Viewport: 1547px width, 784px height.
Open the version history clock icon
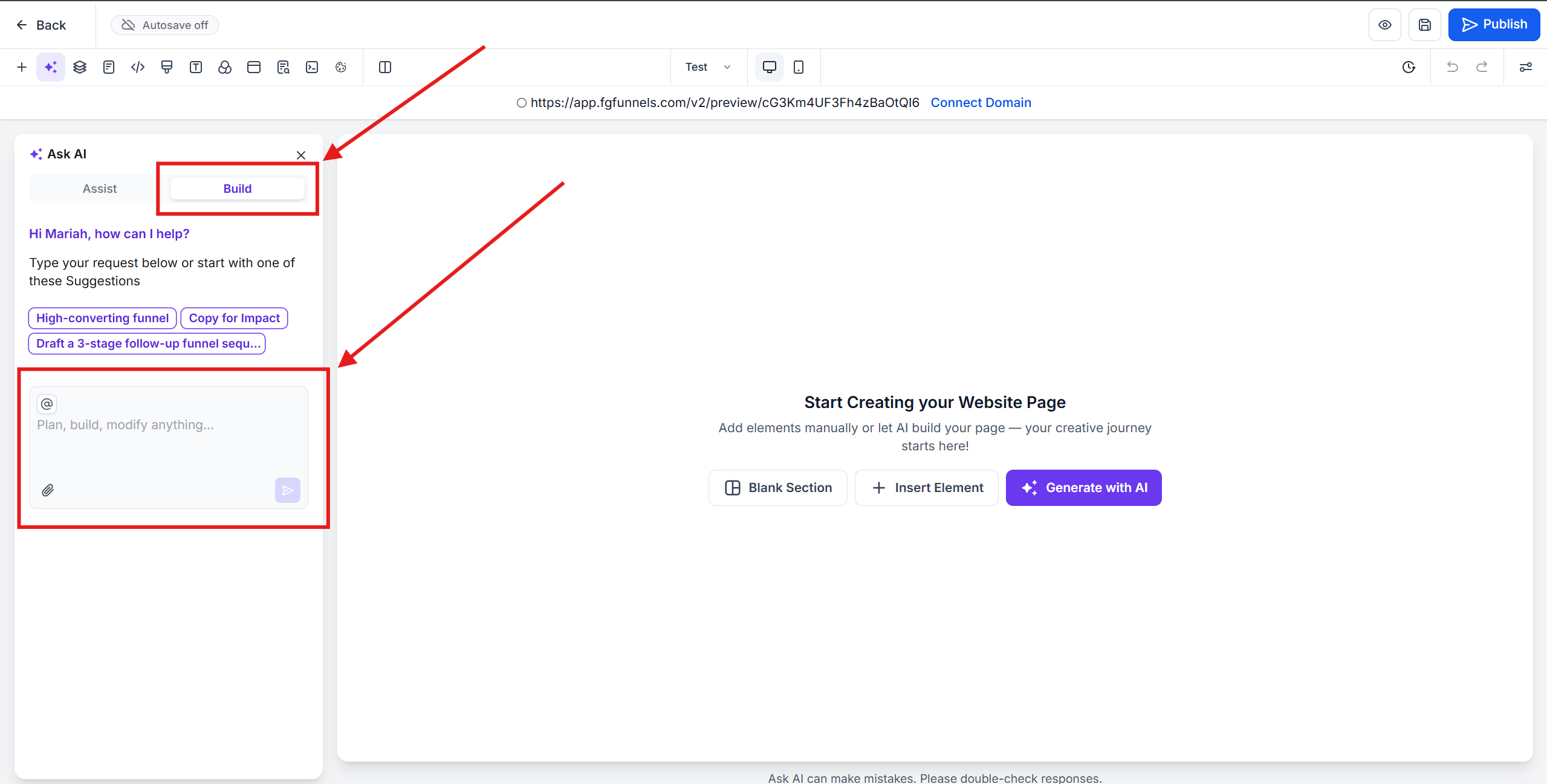click(1409, 67)
